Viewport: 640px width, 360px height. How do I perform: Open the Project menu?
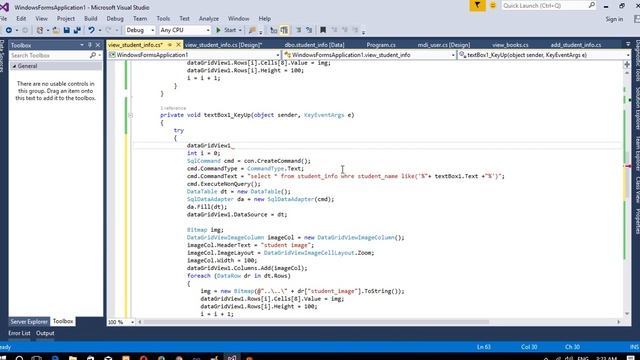66,19
